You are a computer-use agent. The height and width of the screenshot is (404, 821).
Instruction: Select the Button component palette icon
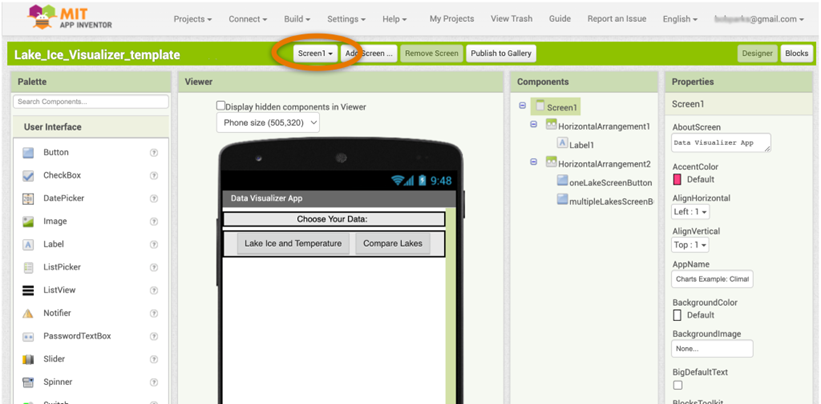pyautogui.click(x=28, y=152)
